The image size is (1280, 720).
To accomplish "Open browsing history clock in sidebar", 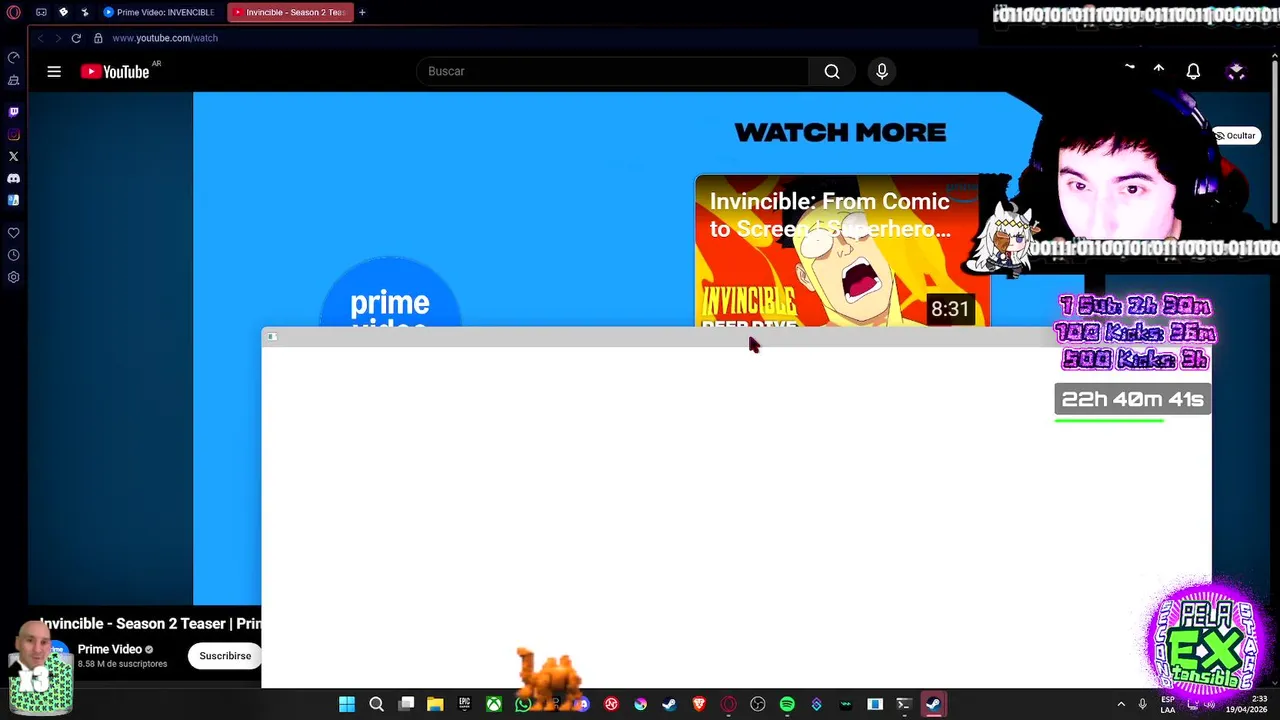I will [14, 255].
